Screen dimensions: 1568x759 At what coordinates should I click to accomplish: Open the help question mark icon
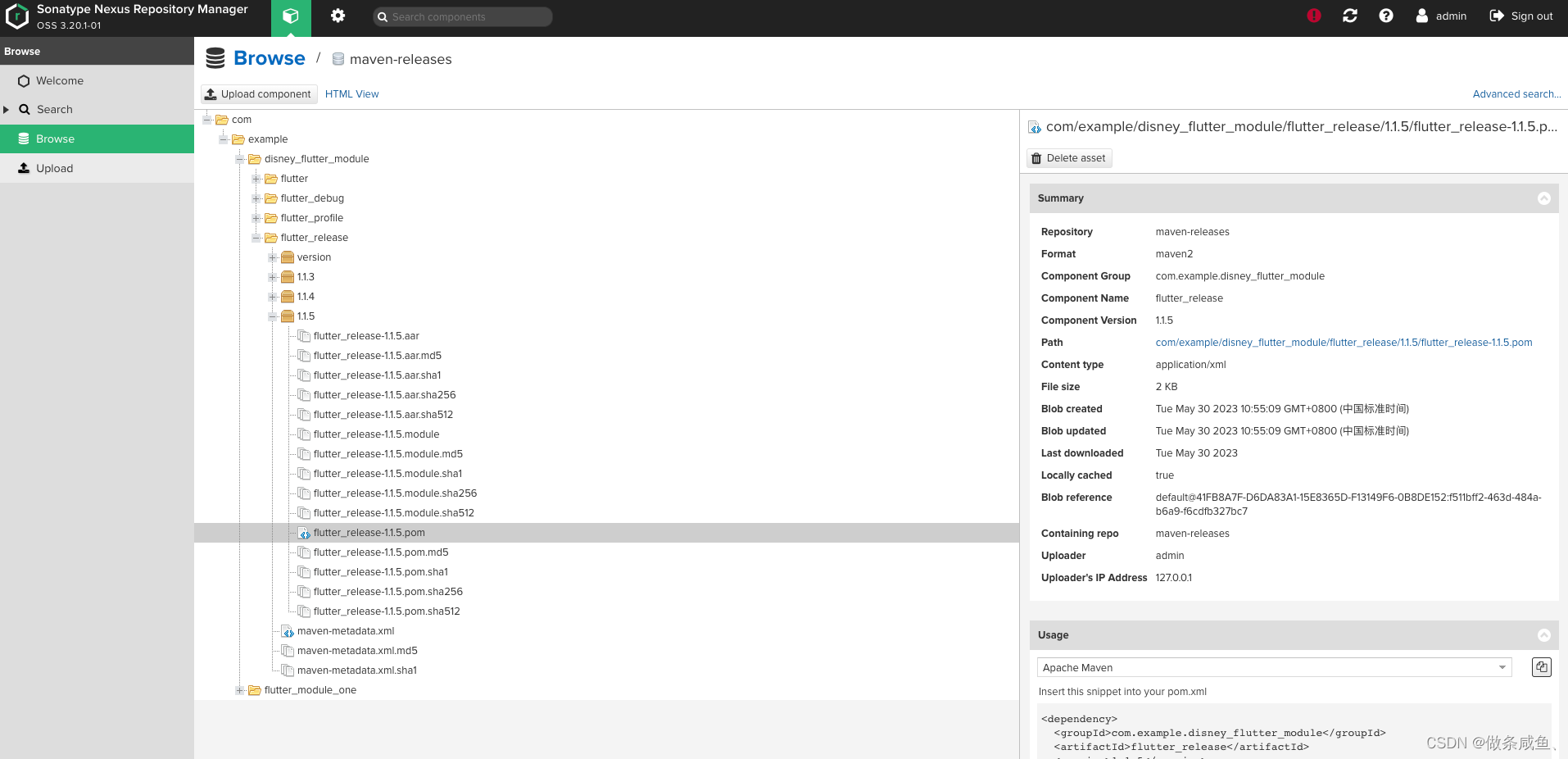point(1386,16)
